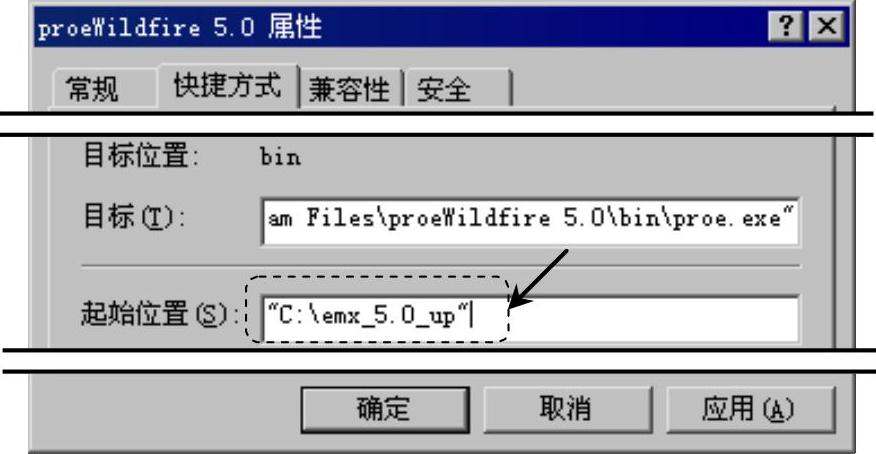Switch to the 常规 tab
This screenshot has height=454, width=876.
(x=93, y=89)
